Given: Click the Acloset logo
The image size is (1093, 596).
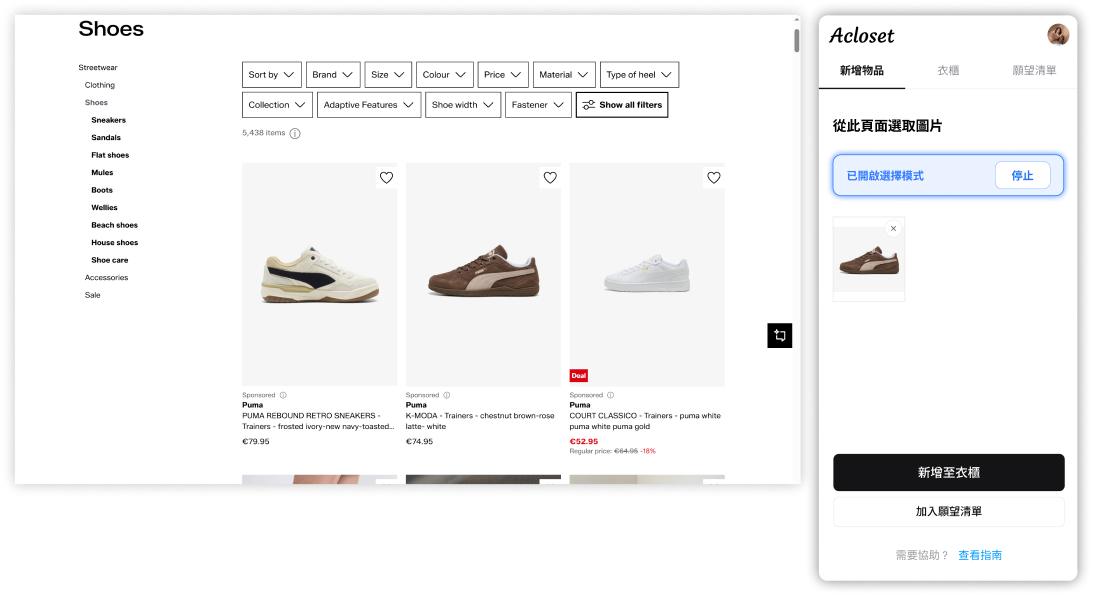Looking at the screenshot, I should [862, 36].
